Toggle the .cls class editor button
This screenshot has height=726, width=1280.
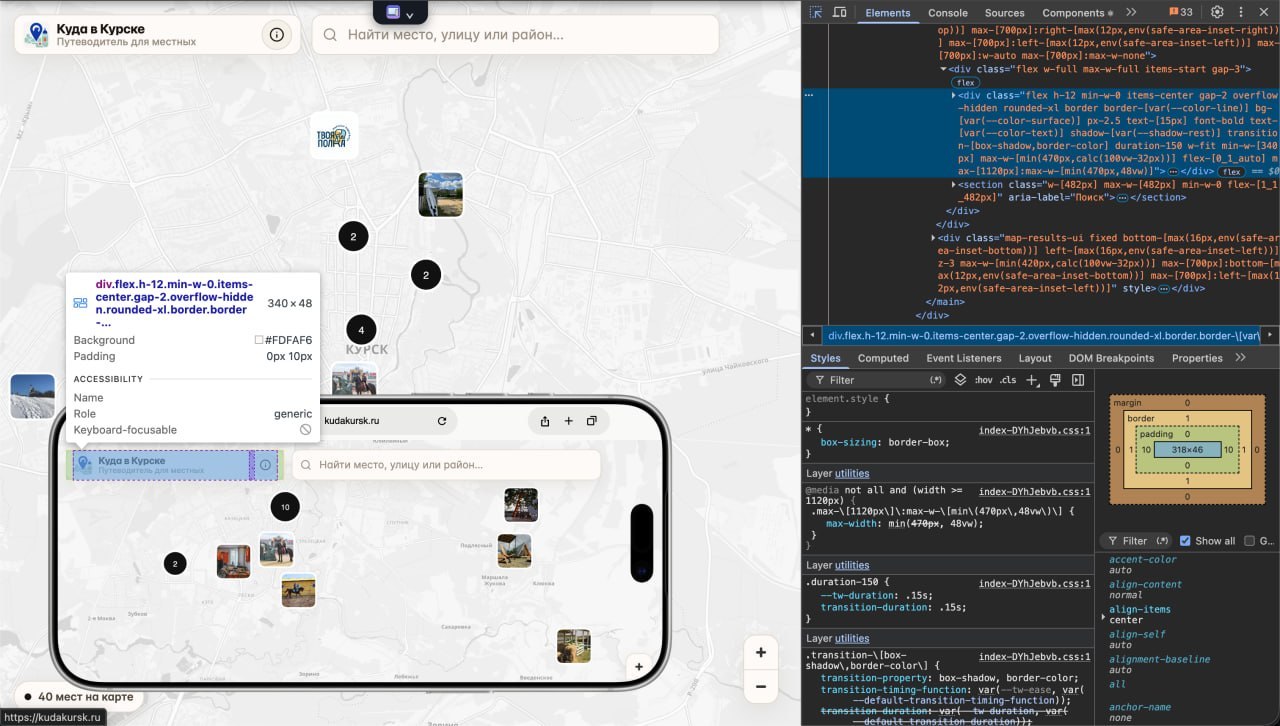click(x=1008, y=380)
